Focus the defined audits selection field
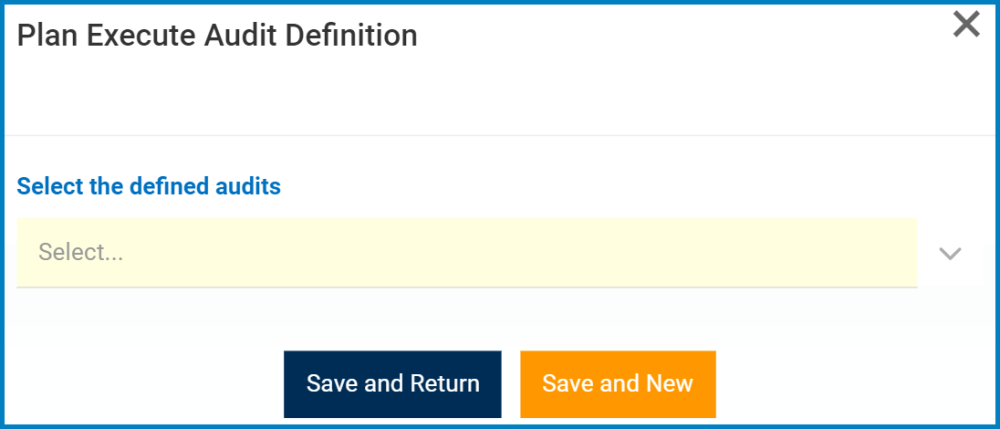The image size is (1000, 429). 467,253
